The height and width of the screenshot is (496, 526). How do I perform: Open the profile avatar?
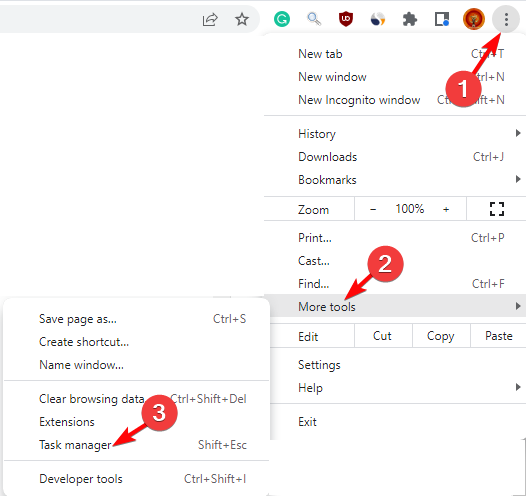tap(474, 19)
